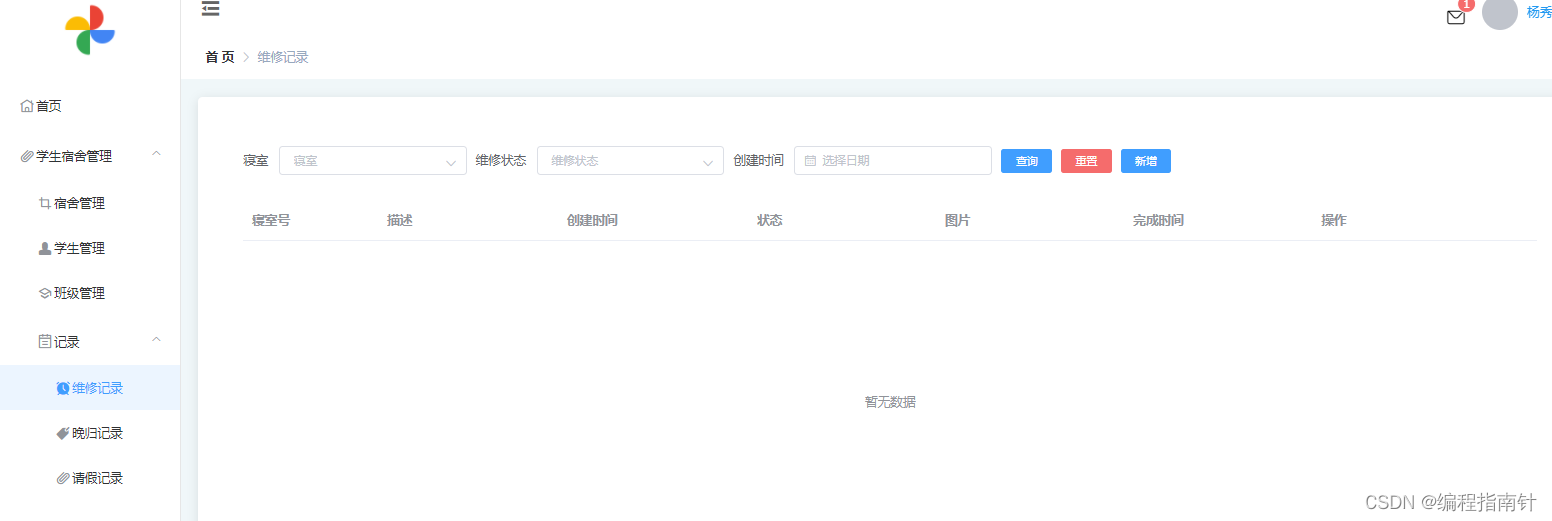Screen dimensions: 1552x521
Task: Click the username 杨秀 link
Action: pyautogui.click(x=1539, y=12)
